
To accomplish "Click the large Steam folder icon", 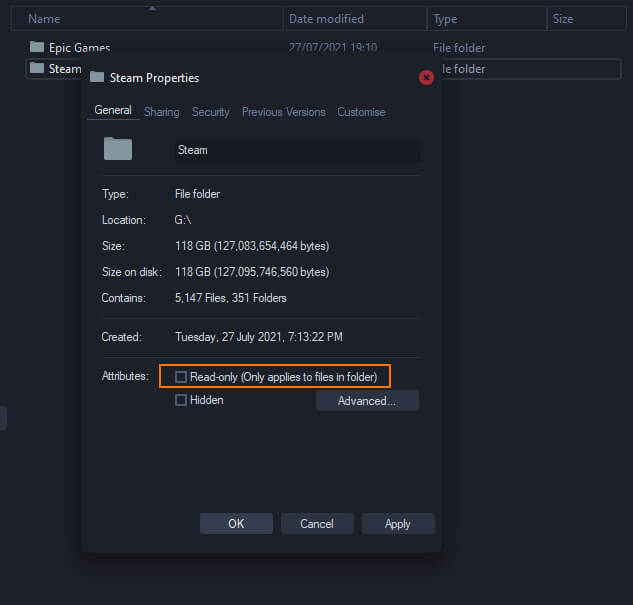I will click(x=118, y=149).
